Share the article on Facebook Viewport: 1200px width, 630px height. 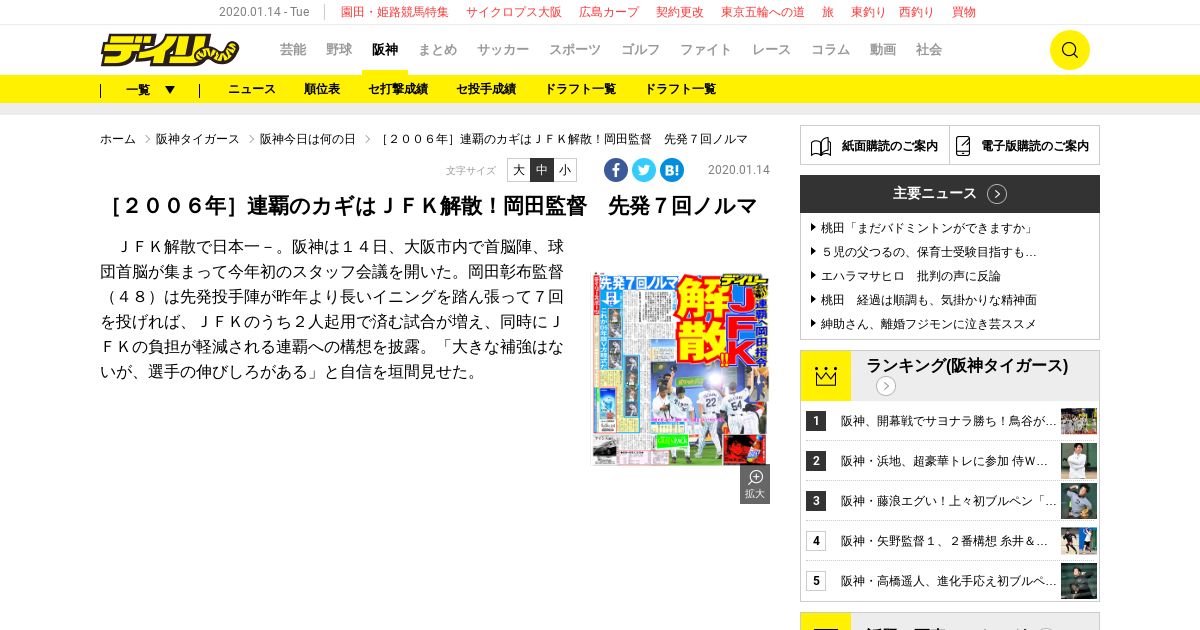click(616, 170)
